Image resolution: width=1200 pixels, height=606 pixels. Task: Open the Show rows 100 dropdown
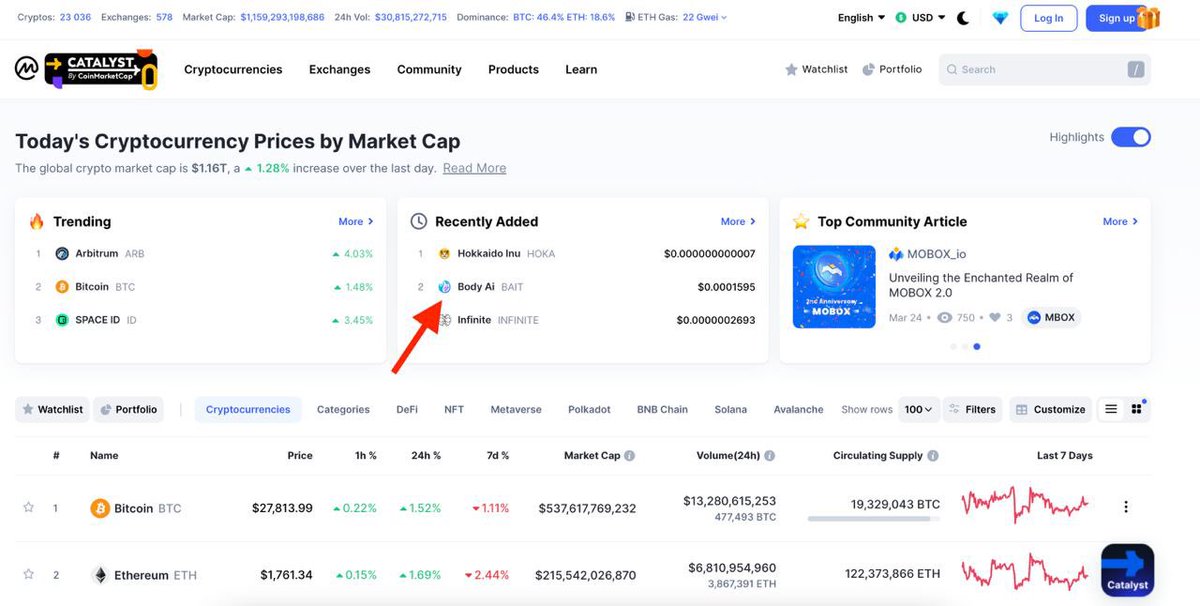tap(919, 409)
